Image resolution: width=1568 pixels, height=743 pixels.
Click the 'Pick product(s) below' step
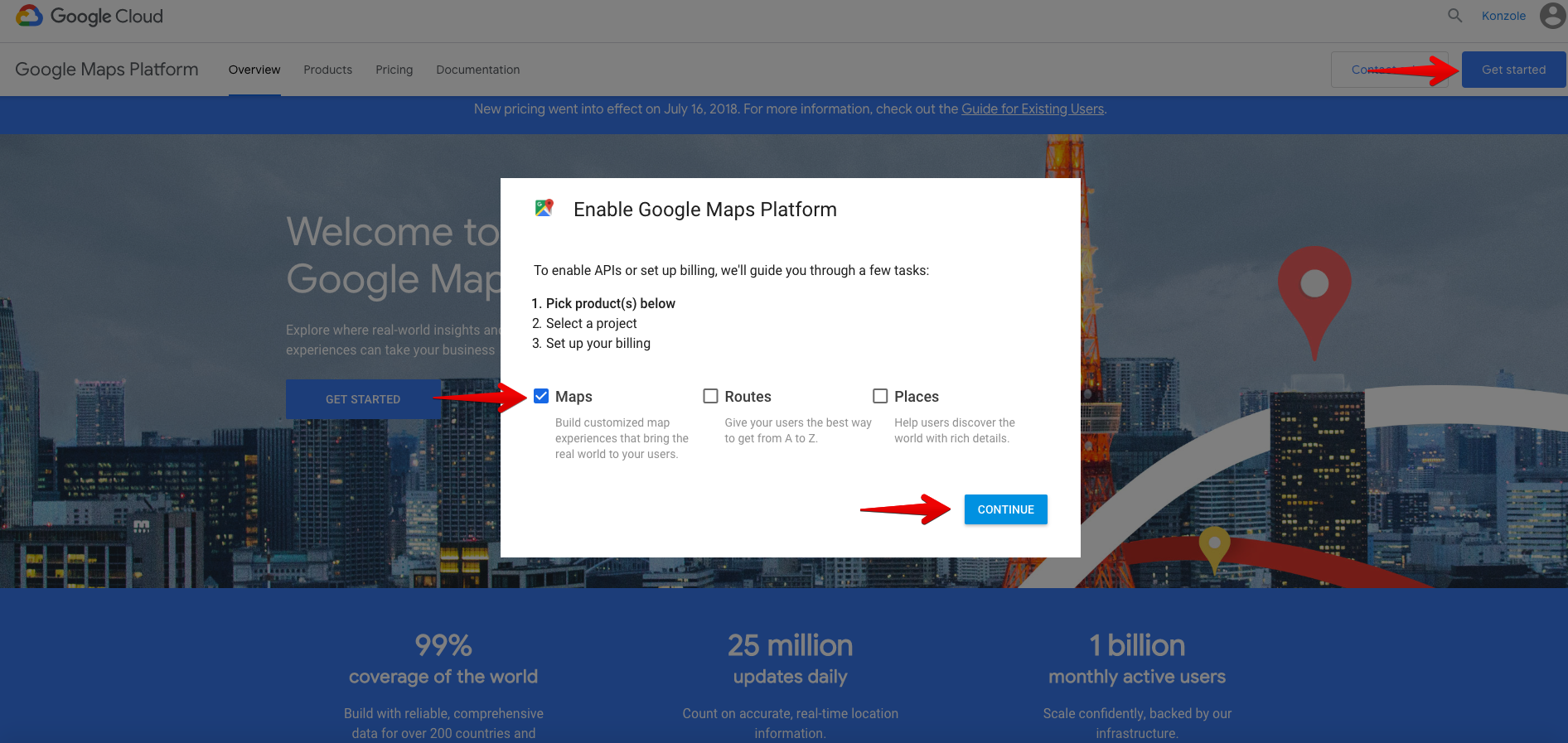pyautogui.click(x=610, y=303)
